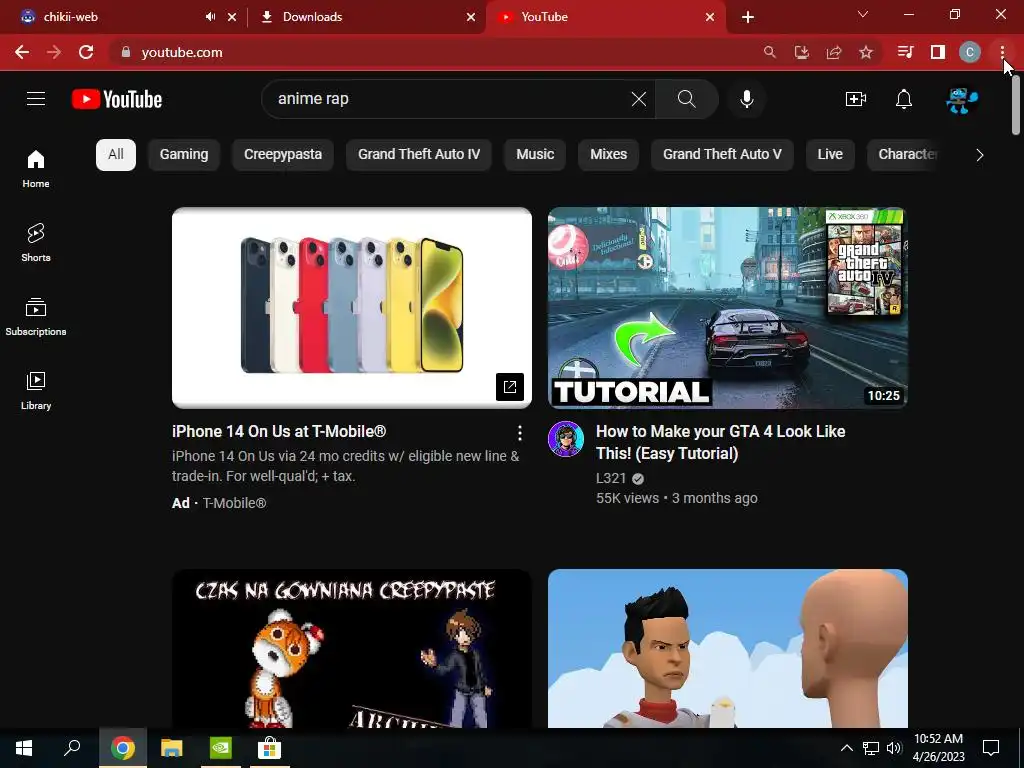Image resolution: width=1024 pixels, height=768 pixels.
Task: Open the iPhone colors ad thumbnail
Action: pos(351,308)
